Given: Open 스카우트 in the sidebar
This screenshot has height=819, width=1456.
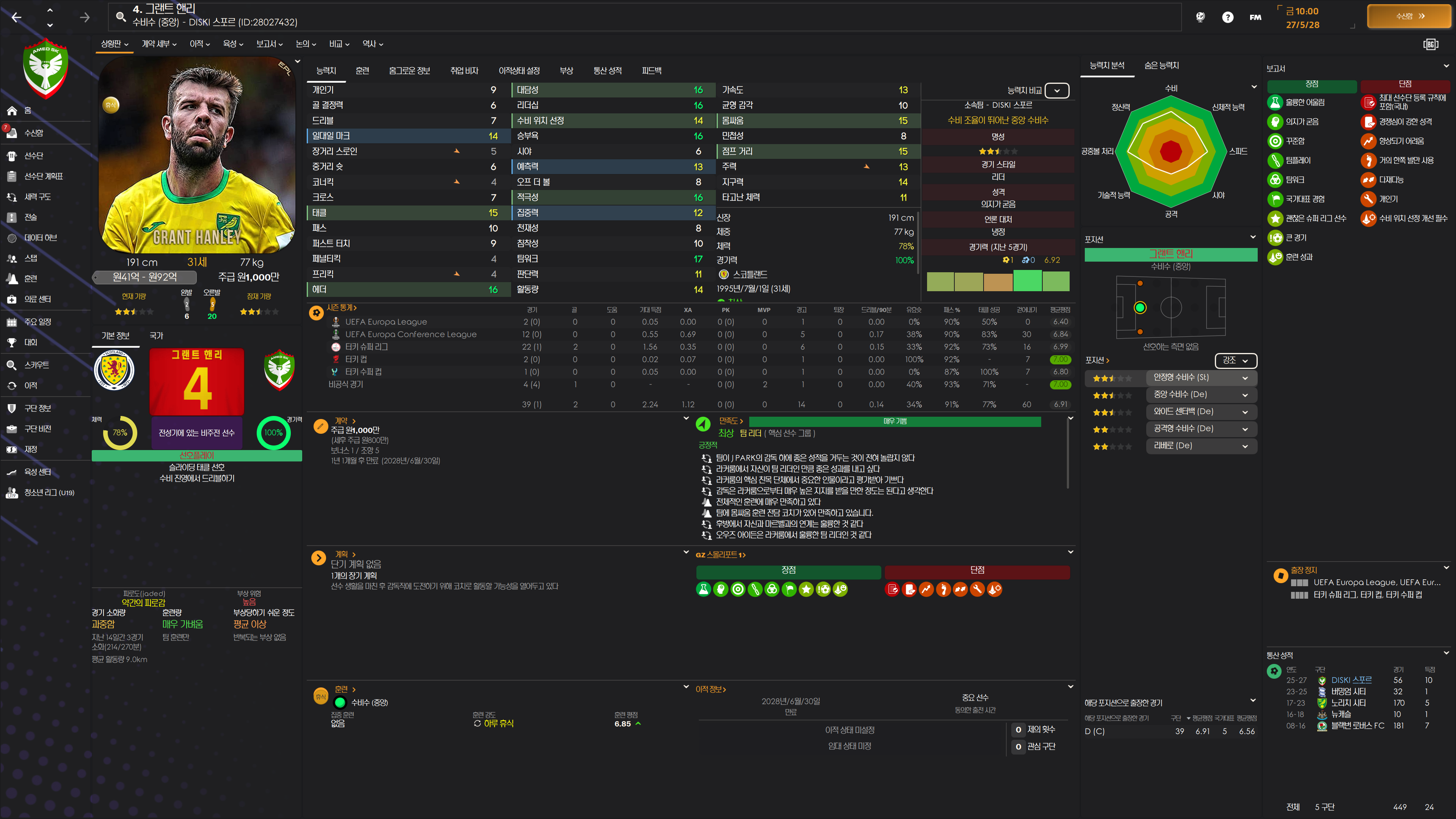Looking at the screenshot, I should point(36,365).
